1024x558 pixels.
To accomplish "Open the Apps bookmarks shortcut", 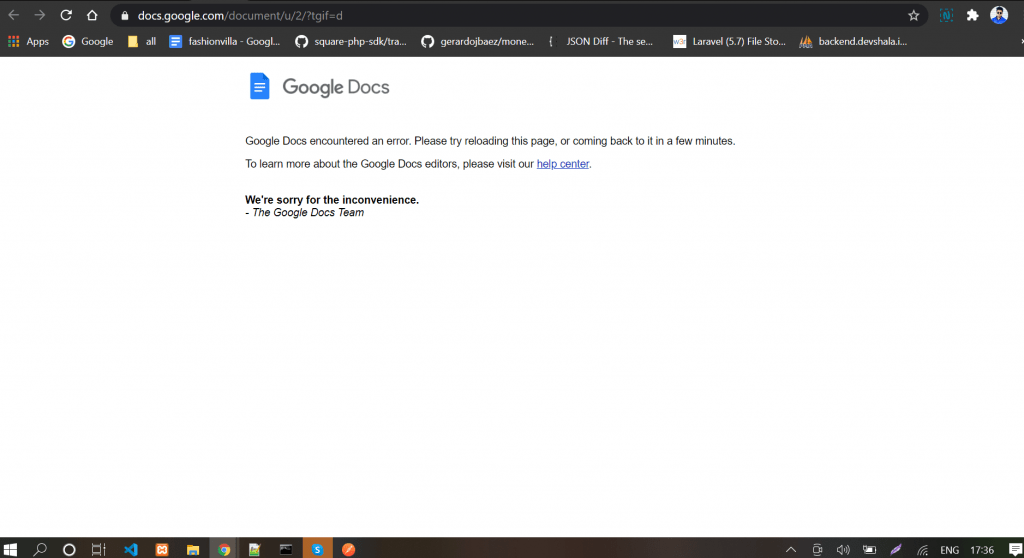I will (x=28, y=42).
